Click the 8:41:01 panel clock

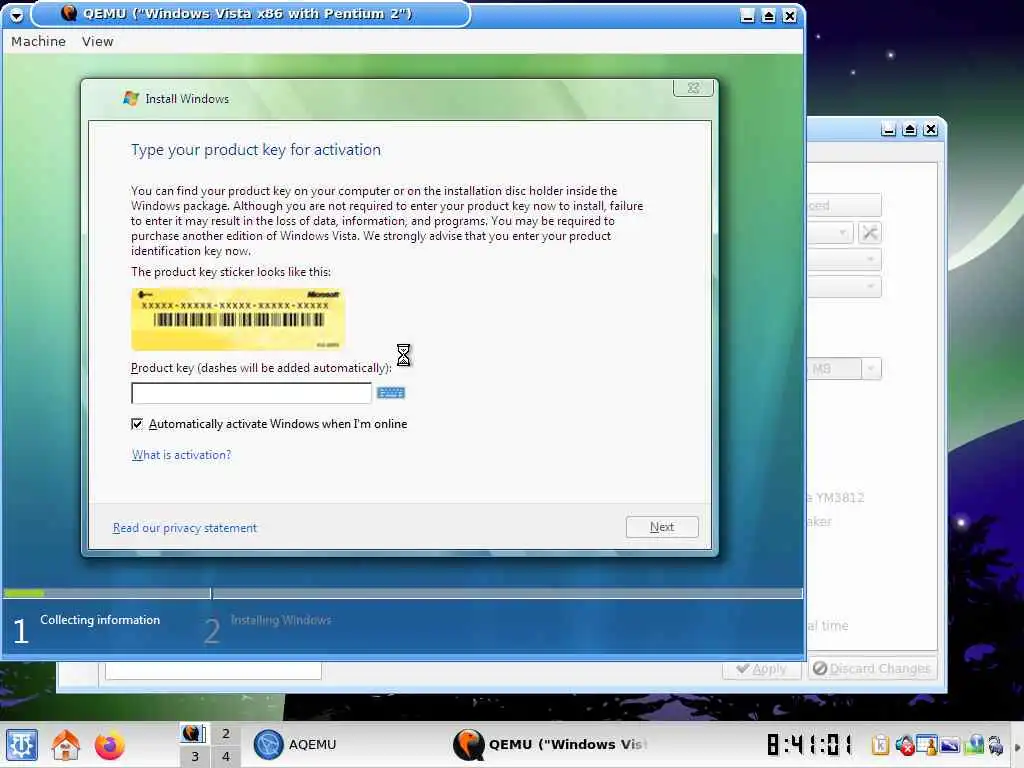coord(810,744)
